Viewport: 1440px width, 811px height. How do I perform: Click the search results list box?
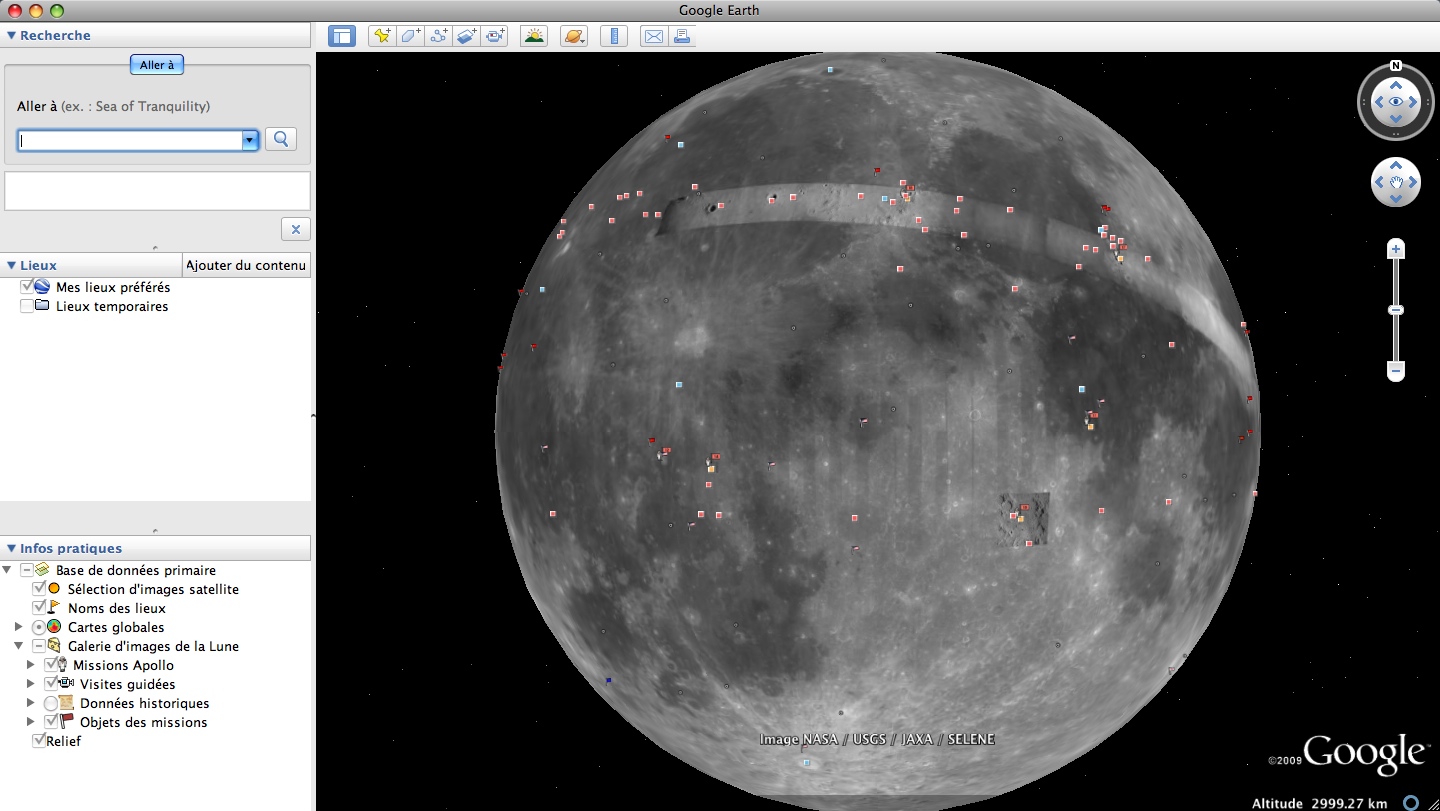(157, 191)
